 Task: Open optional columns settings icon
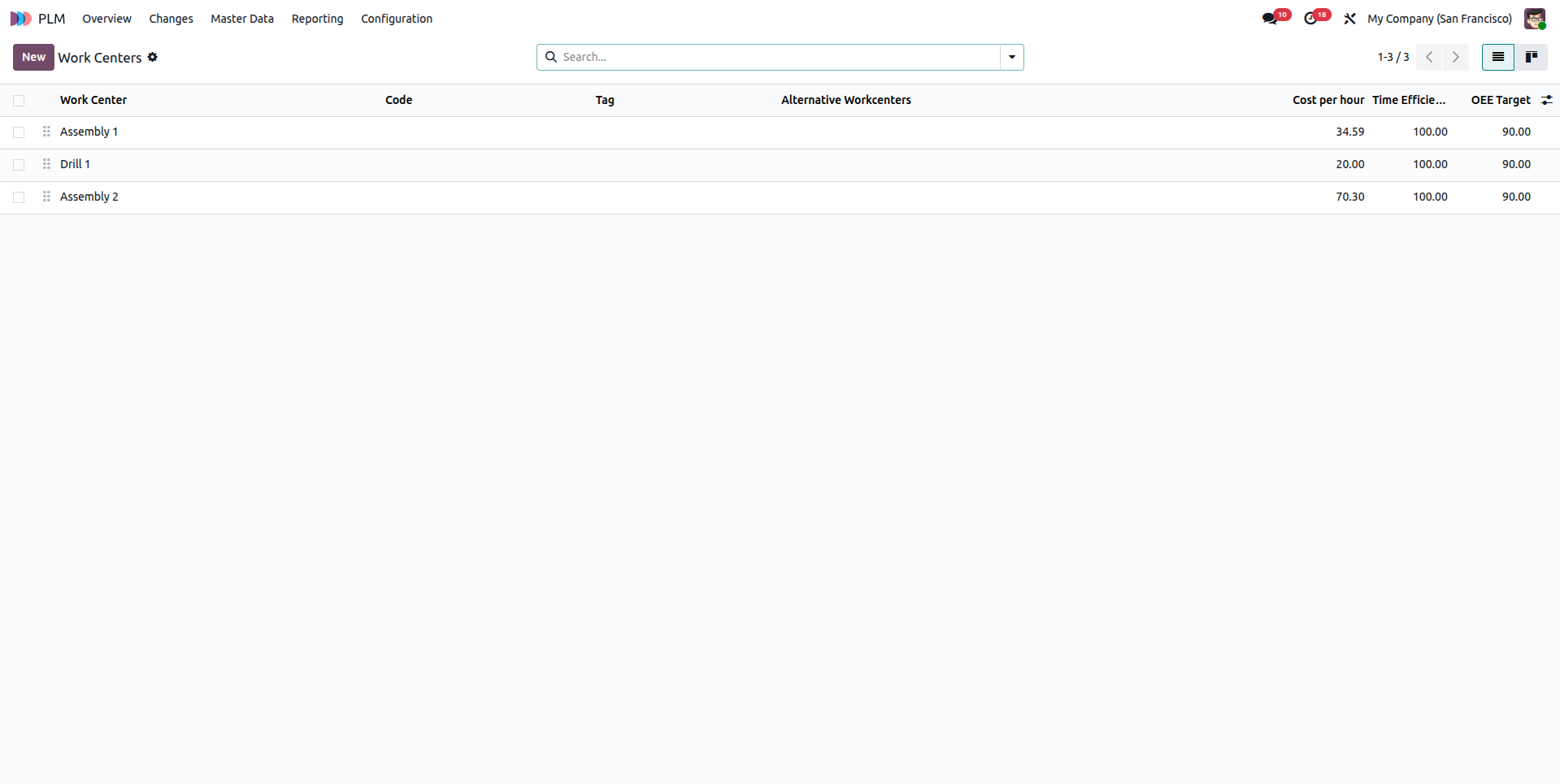(1546, 100)
